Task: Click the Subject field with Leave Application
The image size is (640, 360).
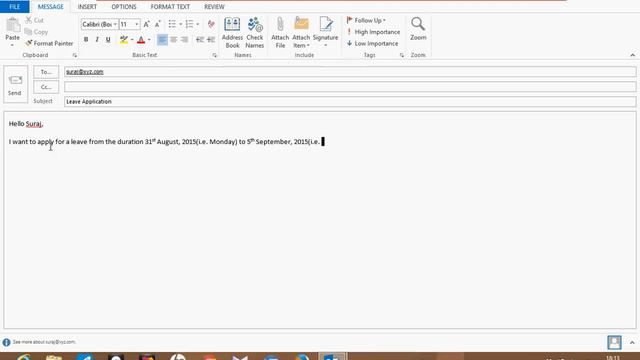Action: click(x=350, y=101)
